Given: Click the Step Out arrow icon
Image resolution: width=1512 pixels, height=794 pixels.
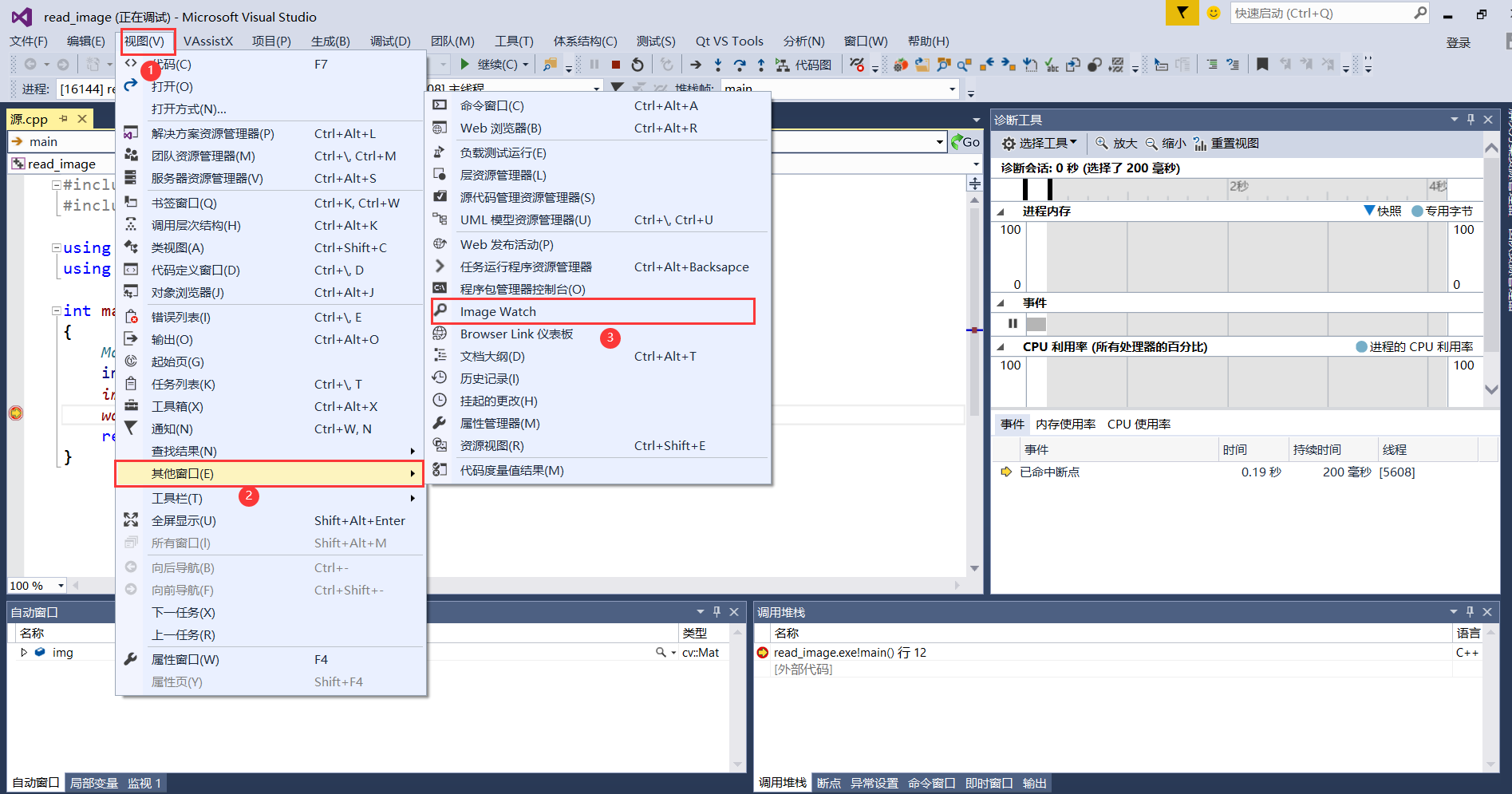Looking at the screenshot, I should (761, 65).
